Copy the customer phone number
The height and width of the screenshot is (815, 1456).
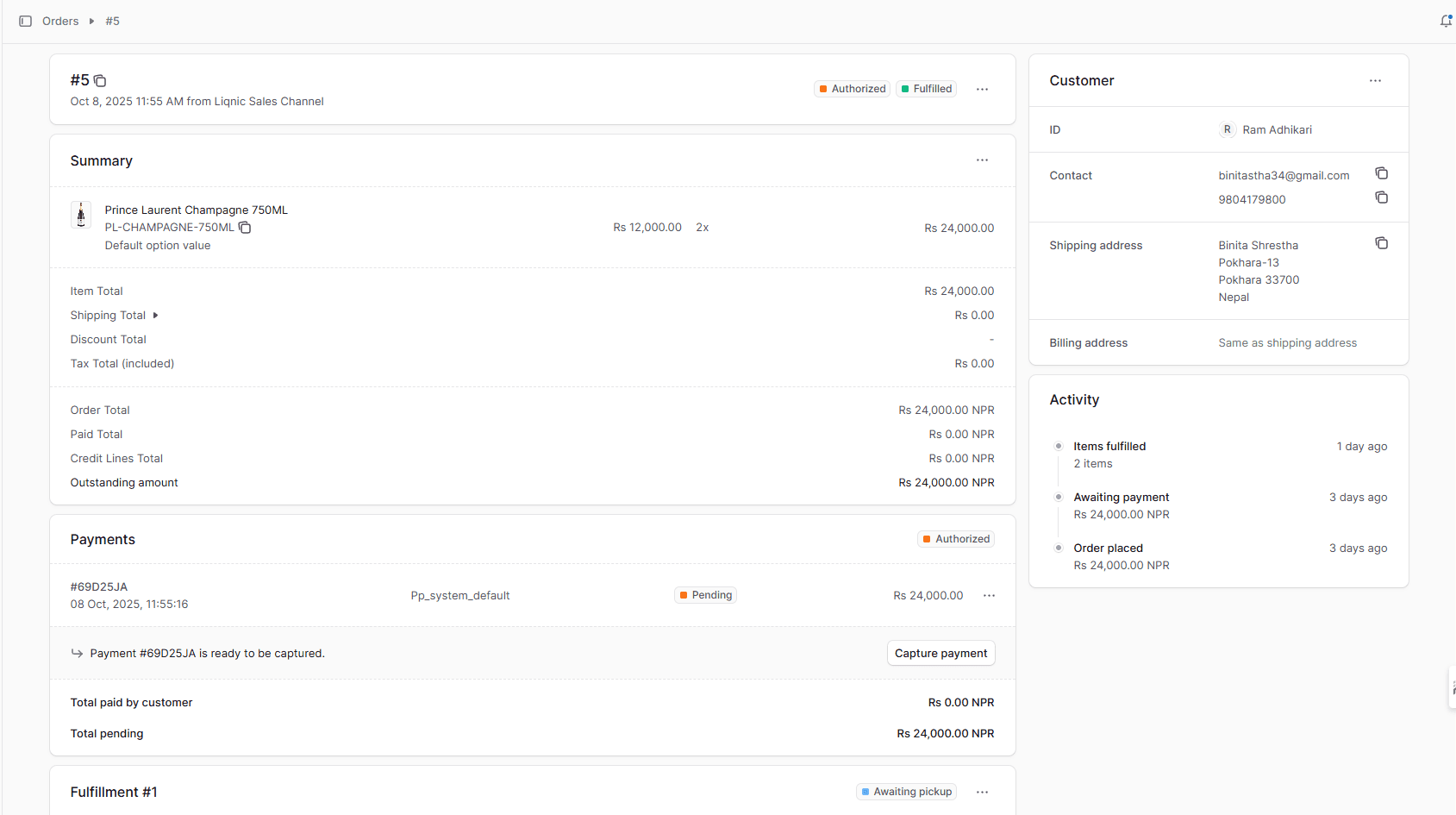coord(1381,197)
